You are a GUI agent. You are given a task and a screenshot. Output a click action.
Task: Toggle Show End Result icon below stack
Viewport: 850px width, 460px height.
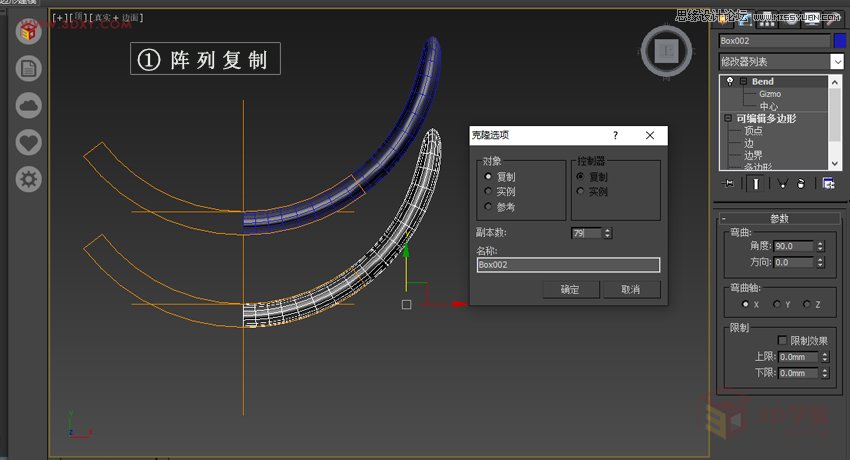pos(757,183)
